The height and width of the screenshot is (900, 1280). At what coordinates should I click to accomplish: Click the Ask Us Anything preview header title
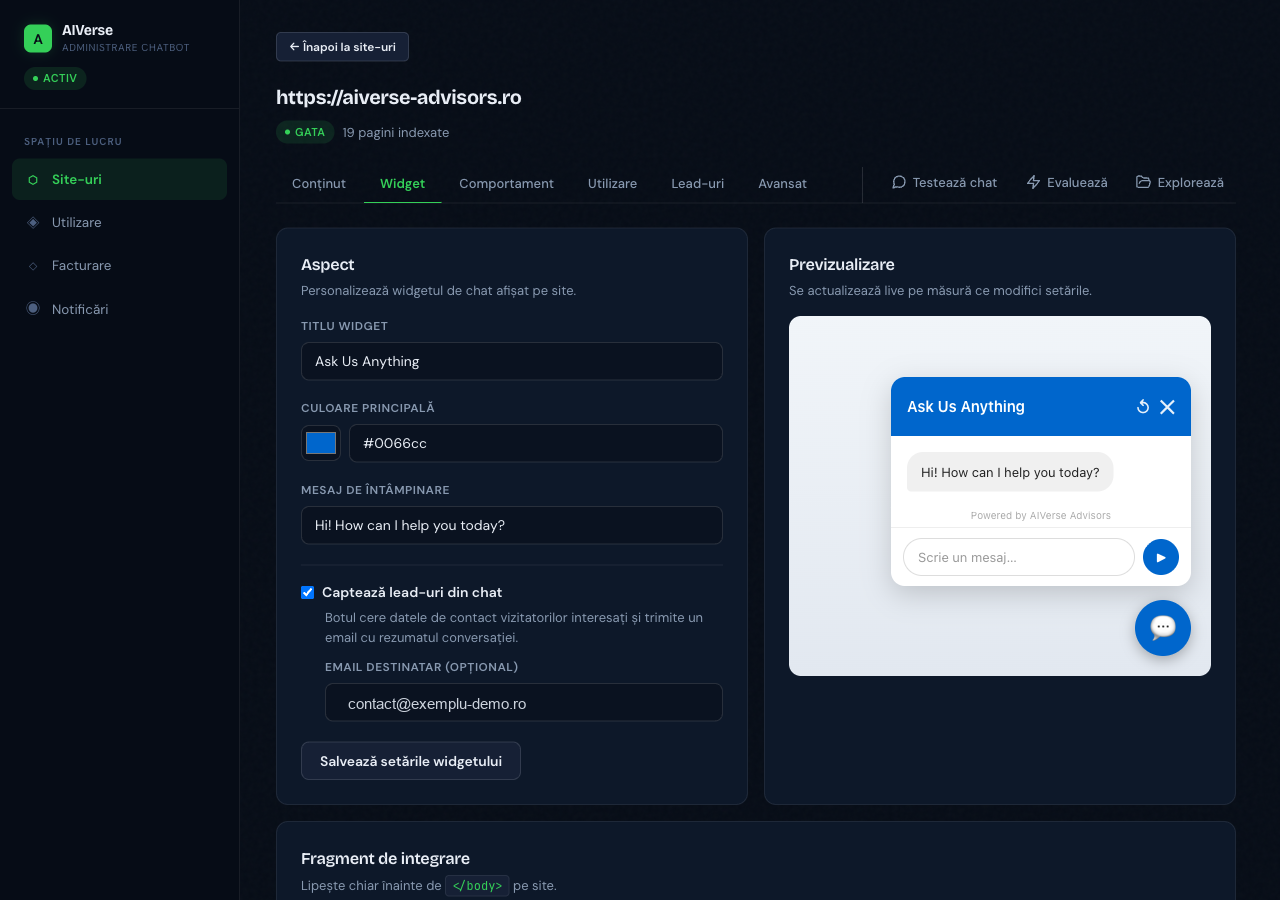pos(966,406)
